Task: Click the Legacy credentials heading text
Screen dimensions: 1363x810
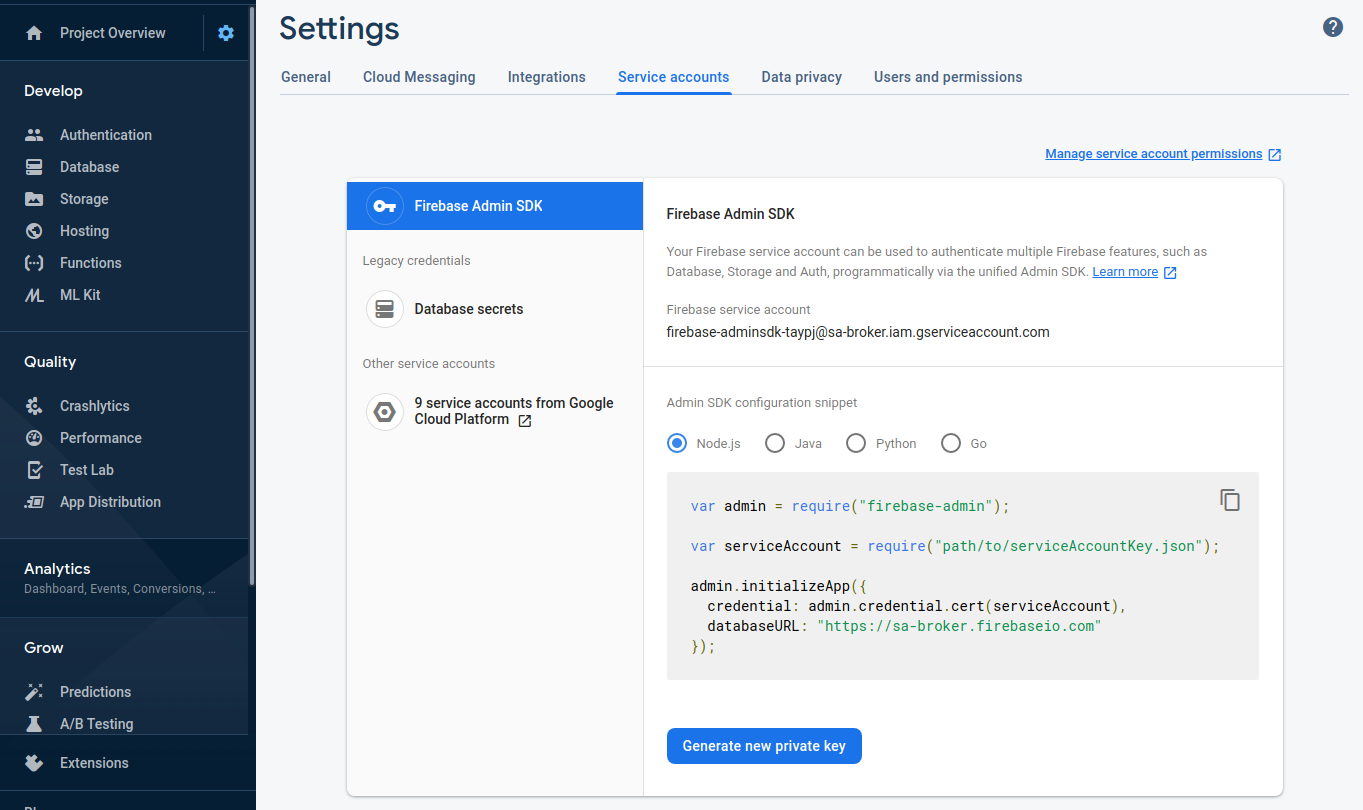Action: click(416, 261)
